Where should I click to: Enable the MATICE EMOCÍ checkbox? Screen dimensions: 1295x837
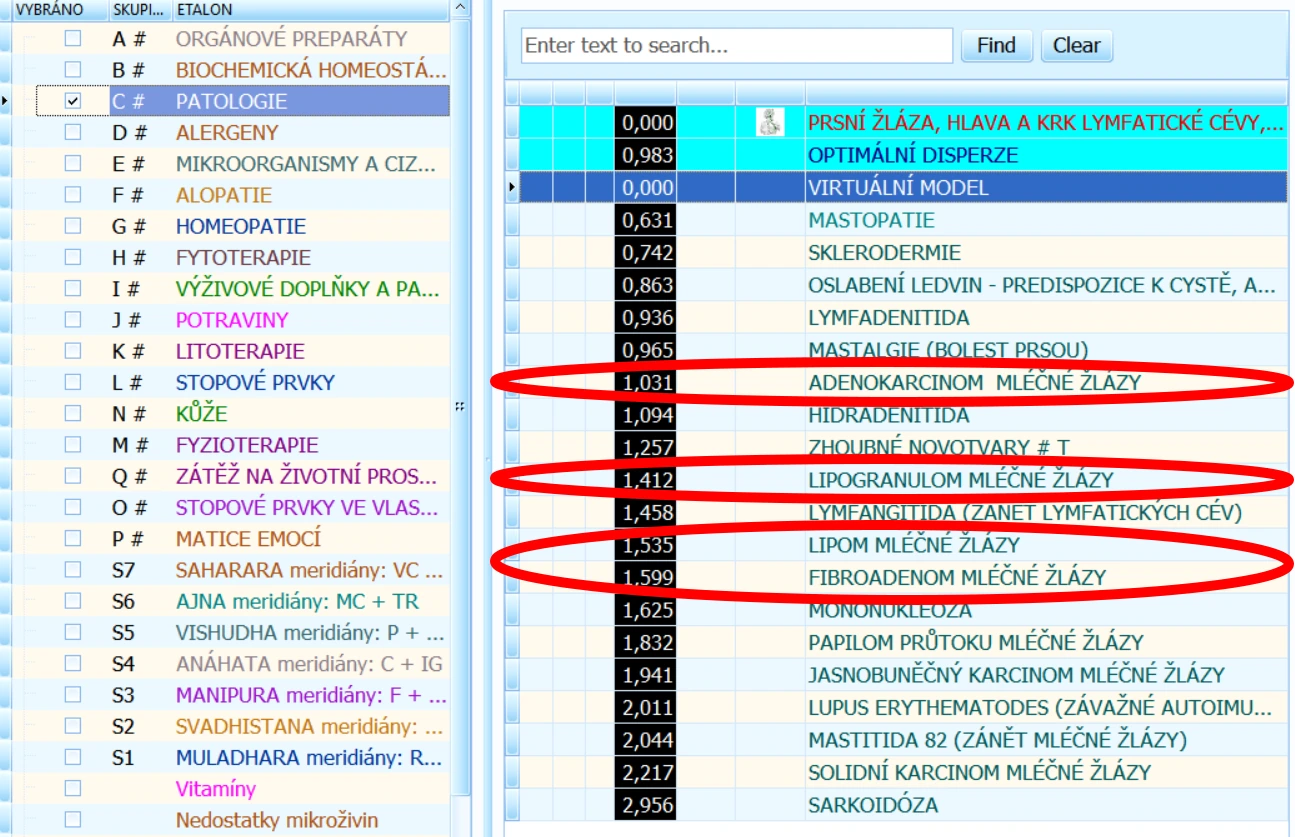pos(72,538)
